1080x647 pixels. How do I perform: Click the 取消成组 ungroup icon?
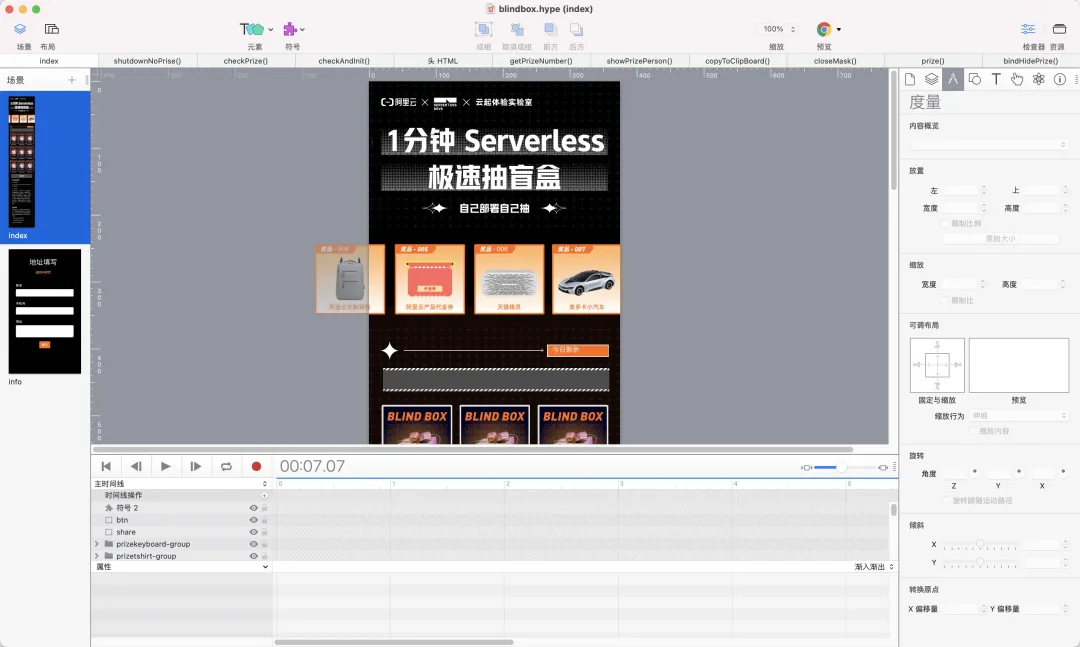[517, 29]
